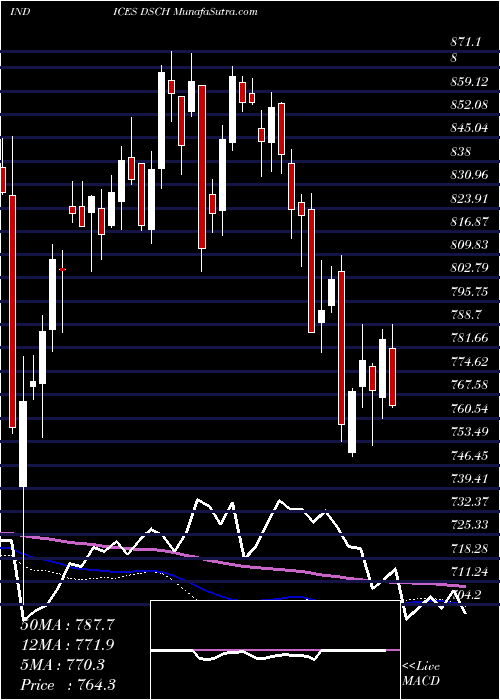The image size is (500, 700).
Task: Click the 845.04 price axis label
Action: (469, 129)
